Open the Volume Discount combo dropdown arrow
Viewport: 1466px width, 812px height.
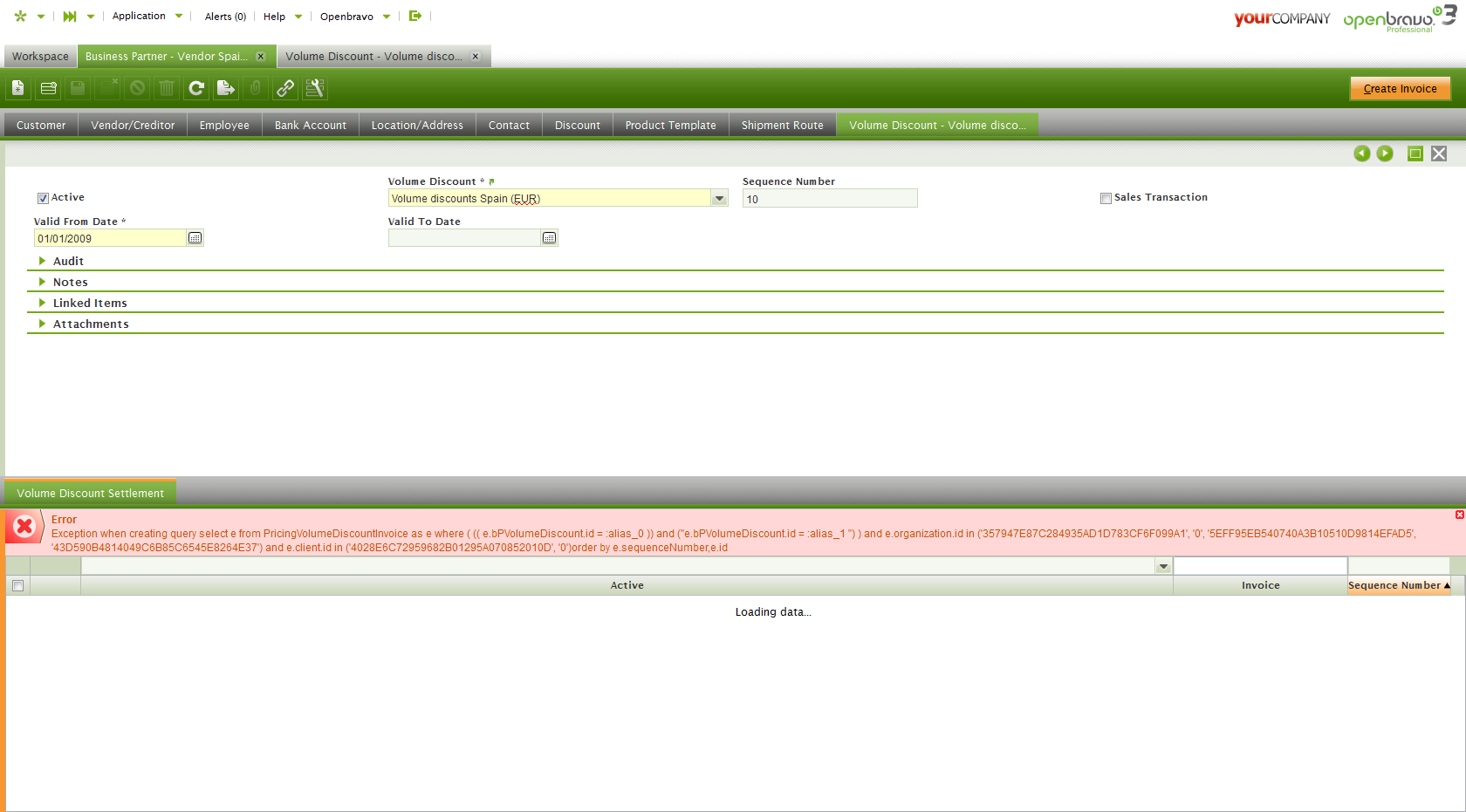pyautogui.click(x=720, y=199)
